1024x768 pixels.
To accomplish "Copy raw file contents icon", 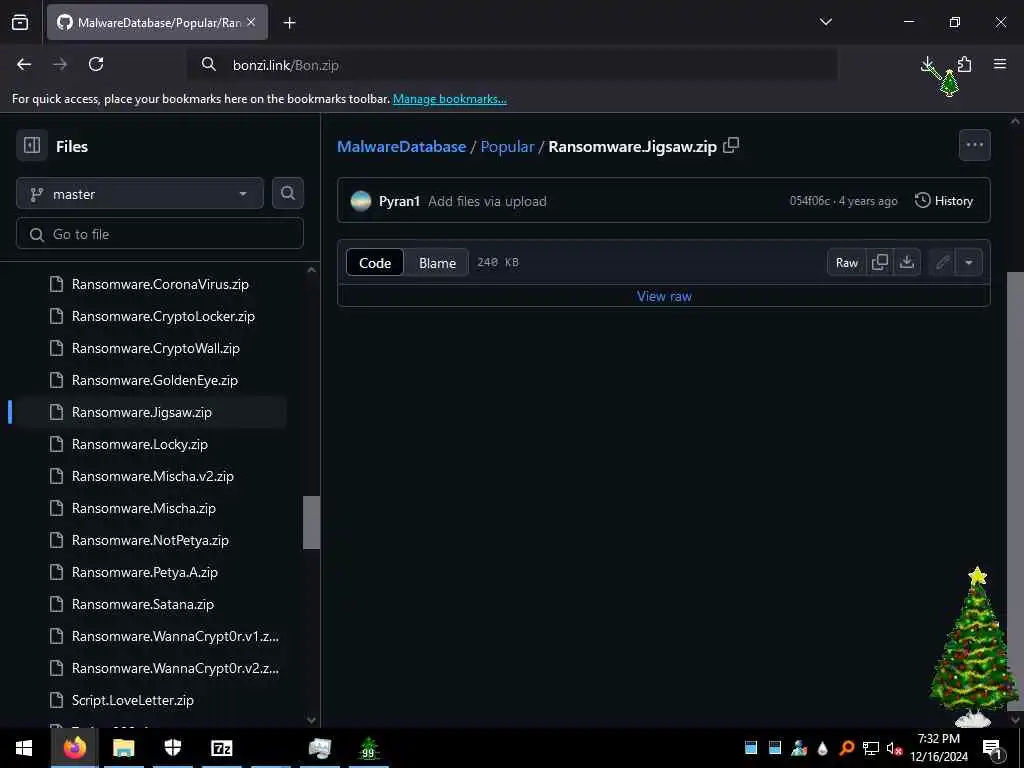I will click(880, 263).
